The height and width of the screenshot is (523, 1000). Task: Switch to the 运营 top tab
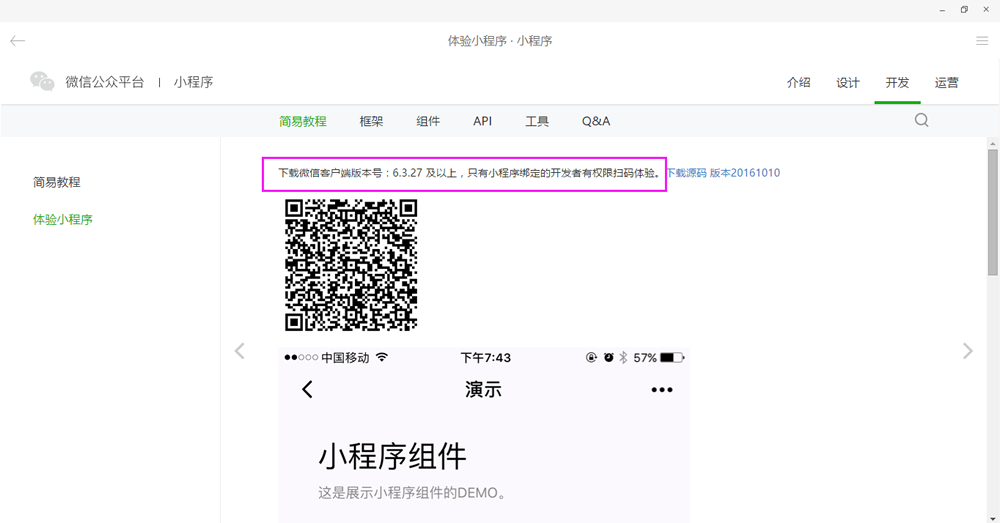click(x=946, y=83)
